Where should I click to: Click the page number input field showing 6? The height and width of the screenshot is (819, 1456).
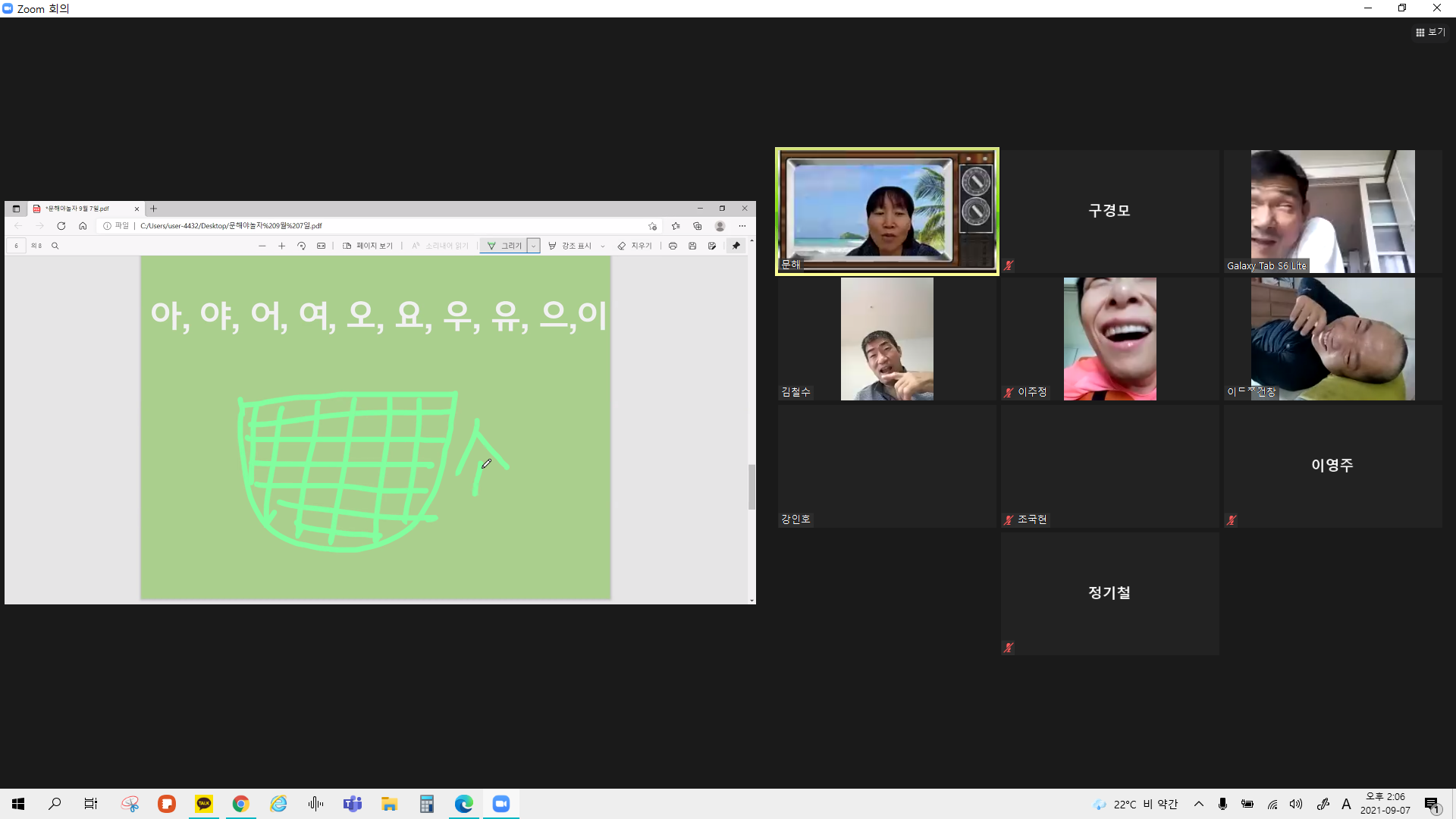click(x=17, y=246)
